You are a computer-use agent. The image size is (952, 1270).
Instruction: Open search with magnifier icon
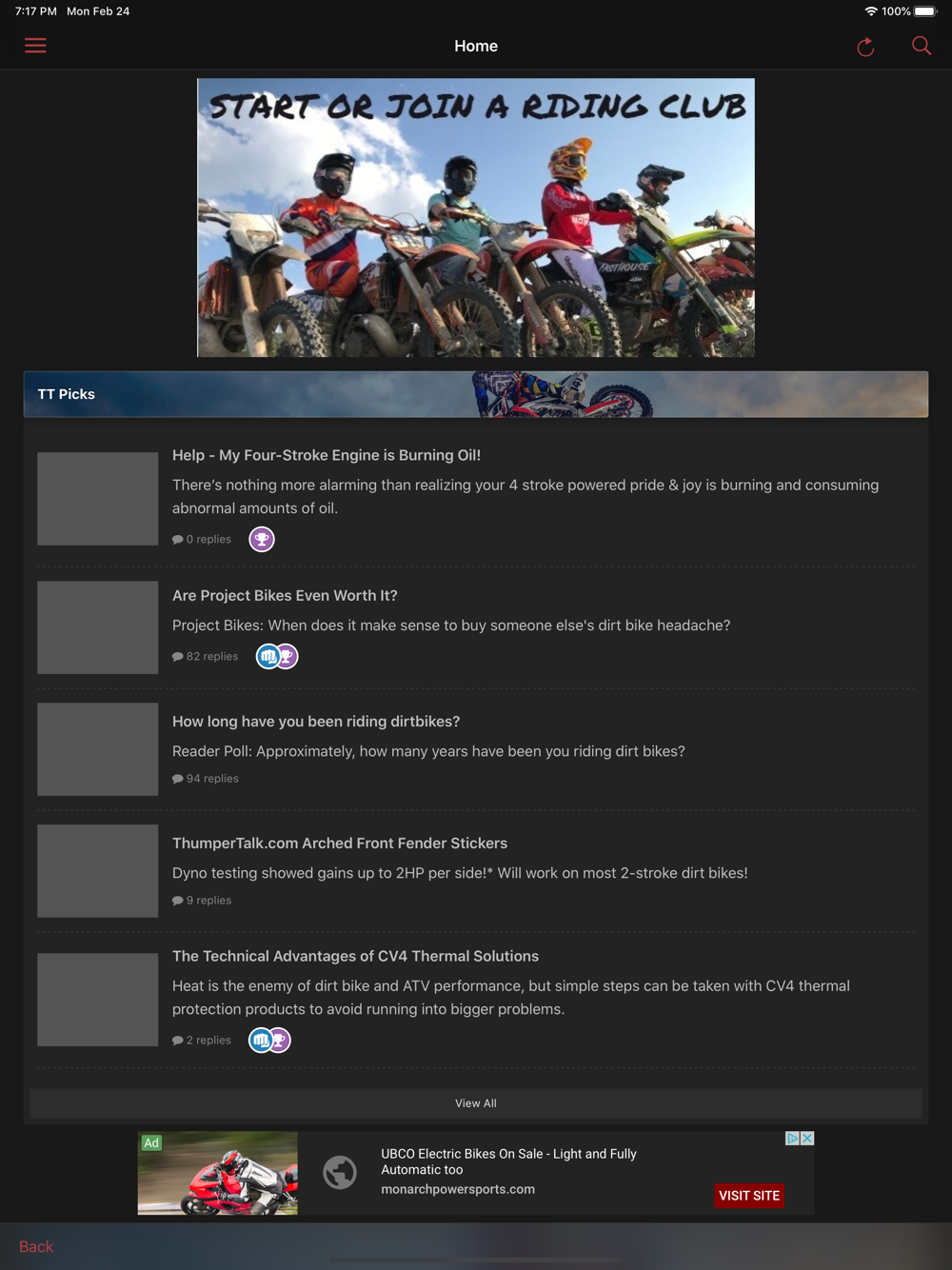(922, 46)
